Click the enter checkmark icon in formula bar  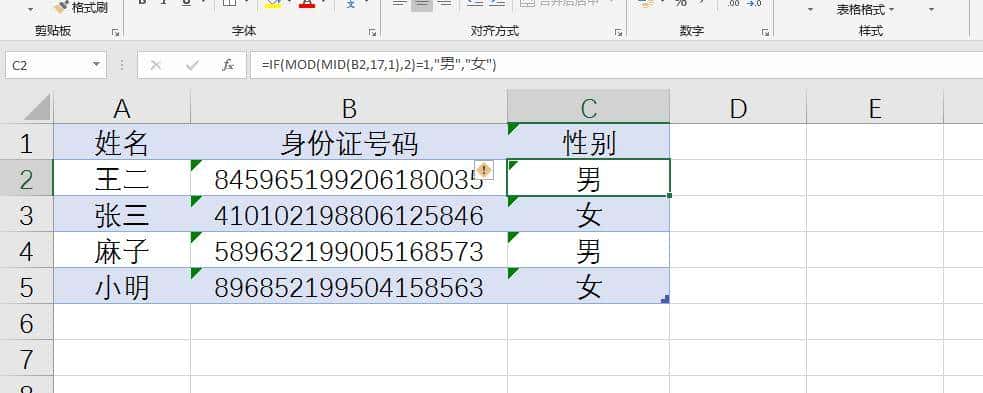192,65
